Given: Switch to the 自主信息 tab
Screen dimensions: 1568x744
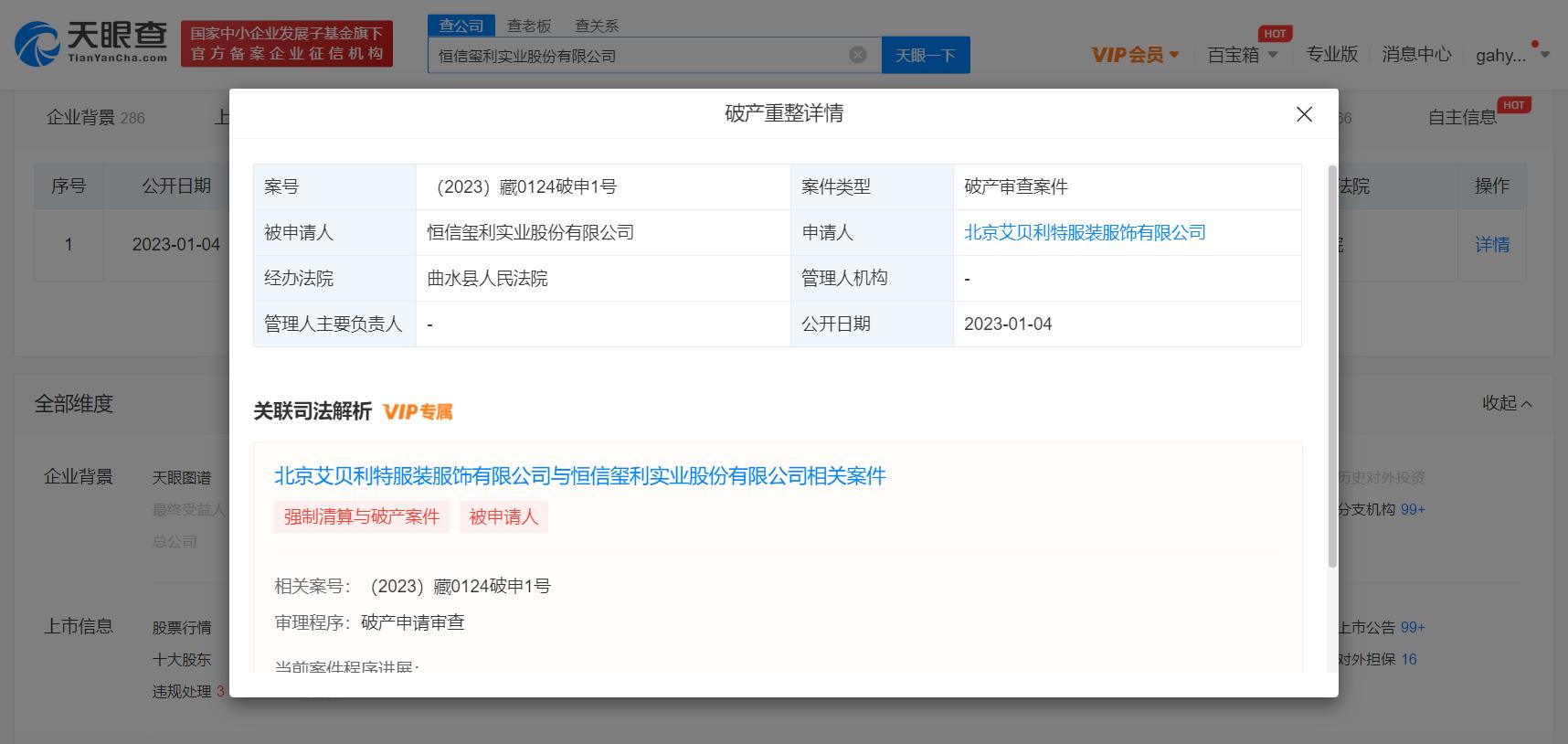Looking at the screenshot, I should tap(1462, 117).
